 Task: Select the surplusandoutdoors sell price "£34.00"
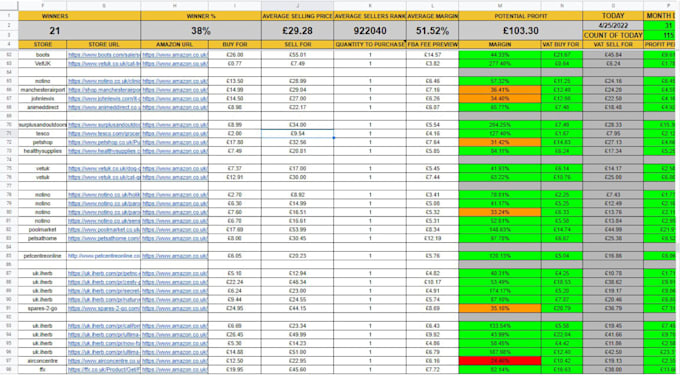pyautogui.click(x=298, y=125)
